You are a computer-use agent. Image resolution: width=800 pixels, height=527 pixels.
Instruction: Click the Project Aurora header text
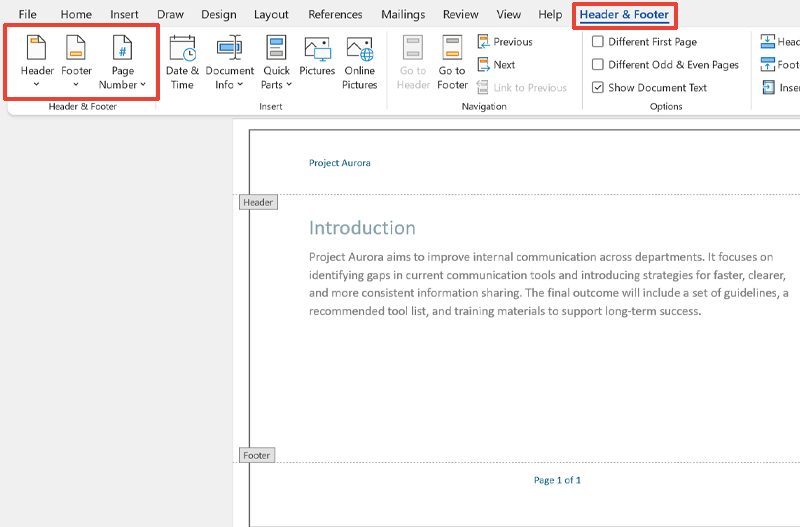click(339, 163)
